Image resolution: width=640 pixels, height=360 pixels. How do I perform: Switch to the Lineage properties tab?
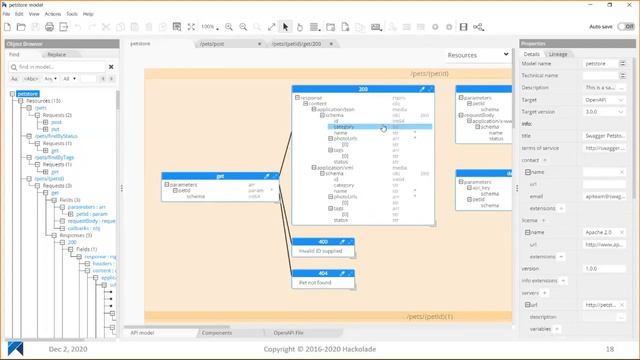(558, 54)
